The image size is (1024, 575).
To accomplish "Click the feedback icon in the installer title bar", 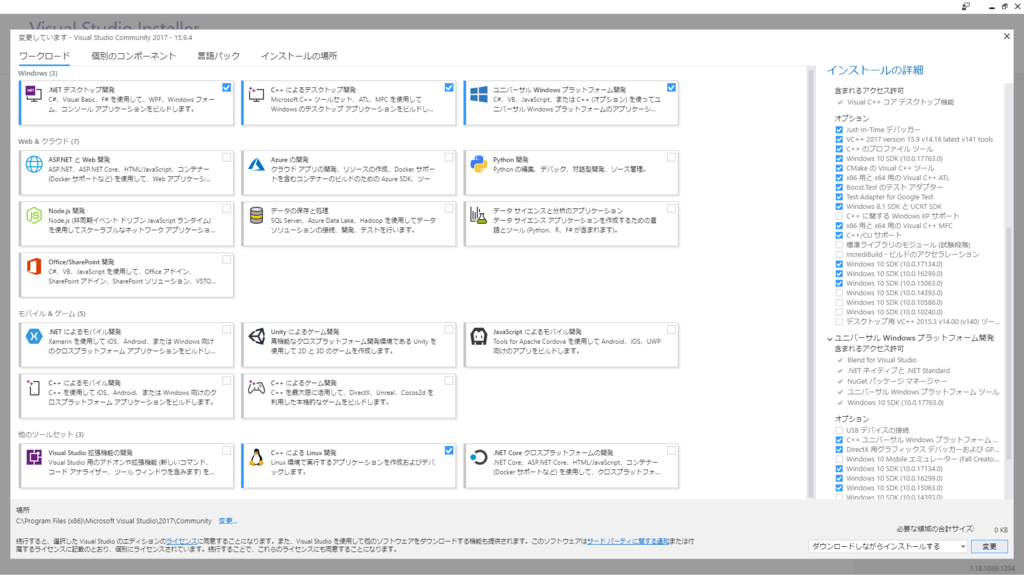I will 966,6.
